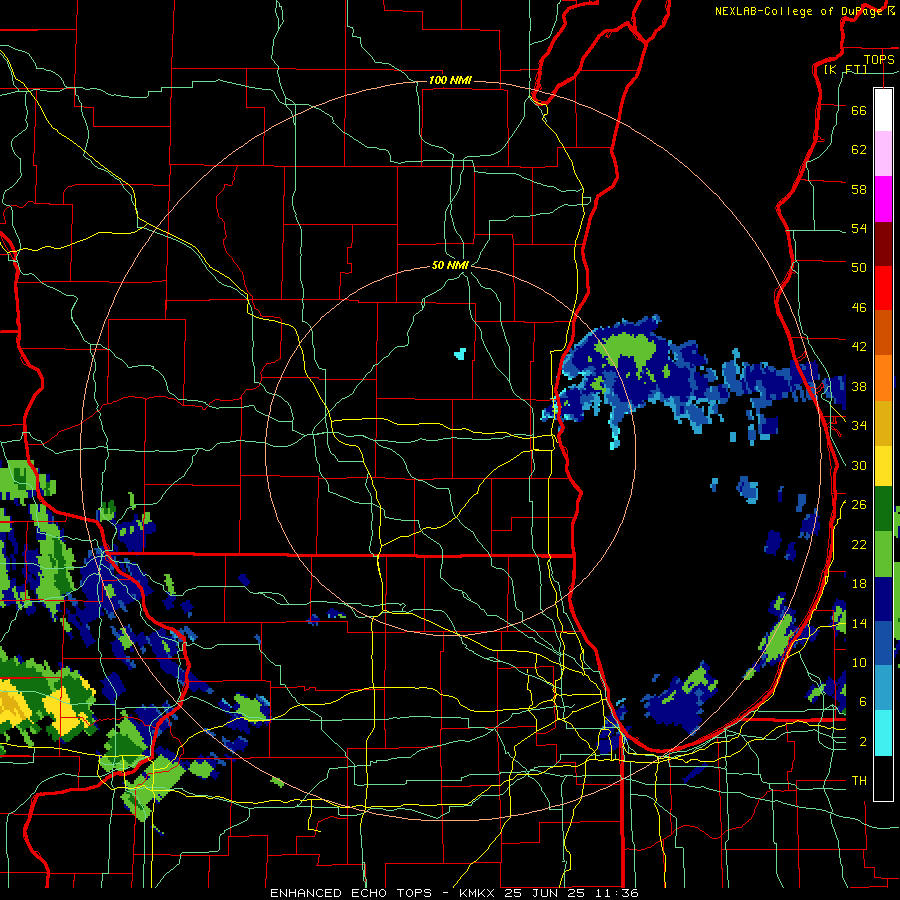Click the 'ENHANCED ECHO TOPS' product title
This screenshot has width=900, height=900.
[x=351, y=893]
